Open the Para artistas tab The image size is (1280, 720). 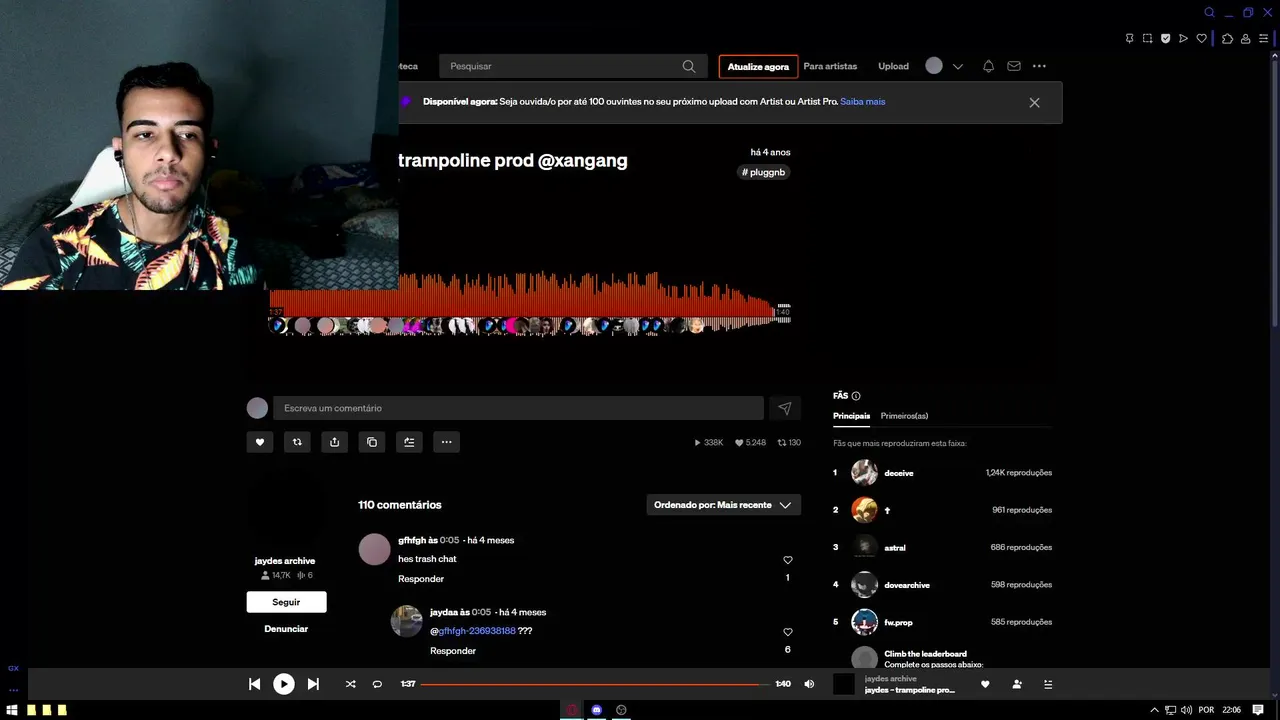pyautogui.click(x=830, y=66)
